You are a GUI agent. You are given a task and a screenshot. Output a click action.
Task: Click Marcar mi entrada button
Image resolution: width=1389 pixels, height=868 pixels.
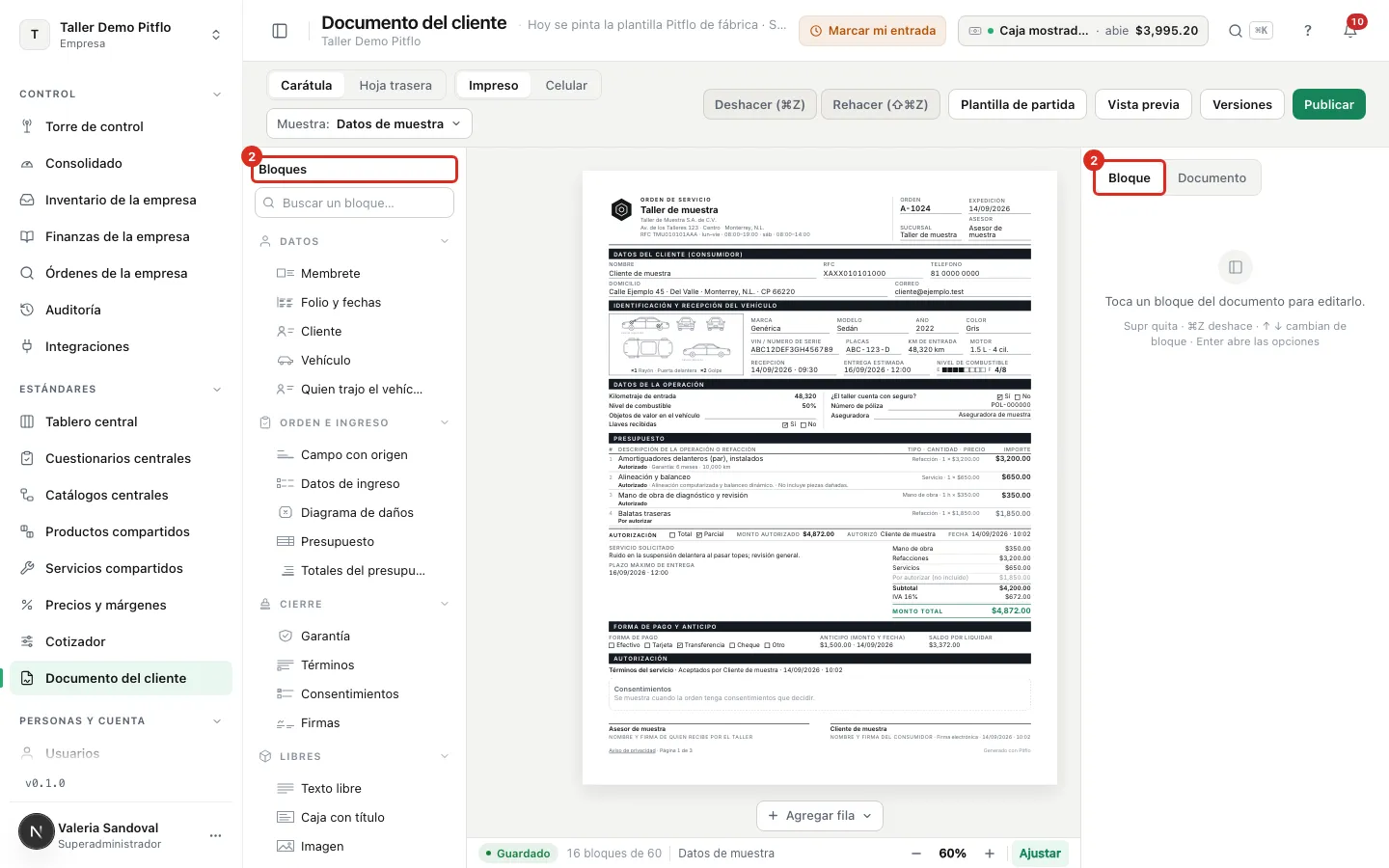[x=872, y=31]
